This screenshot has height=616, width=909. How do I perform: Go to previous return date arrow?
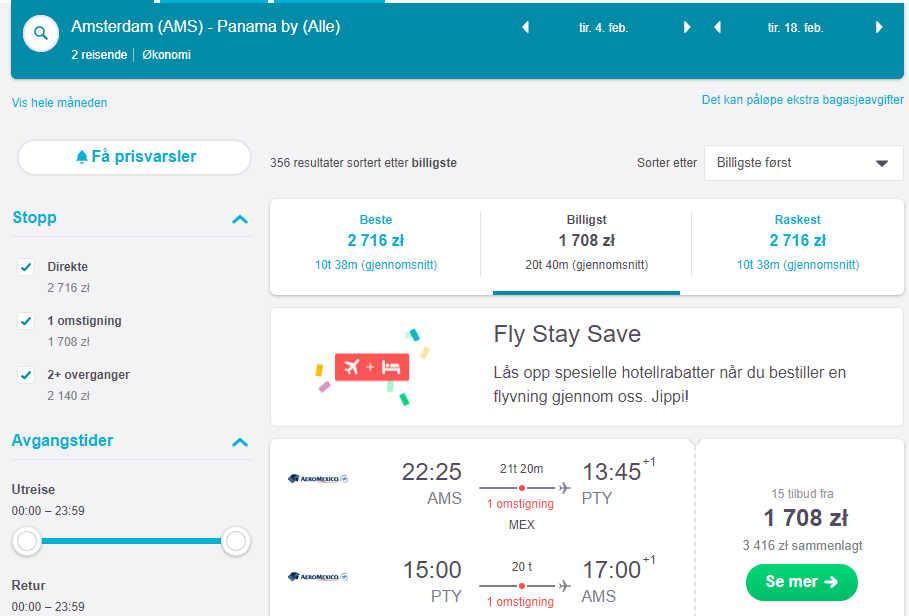point(717,27)
